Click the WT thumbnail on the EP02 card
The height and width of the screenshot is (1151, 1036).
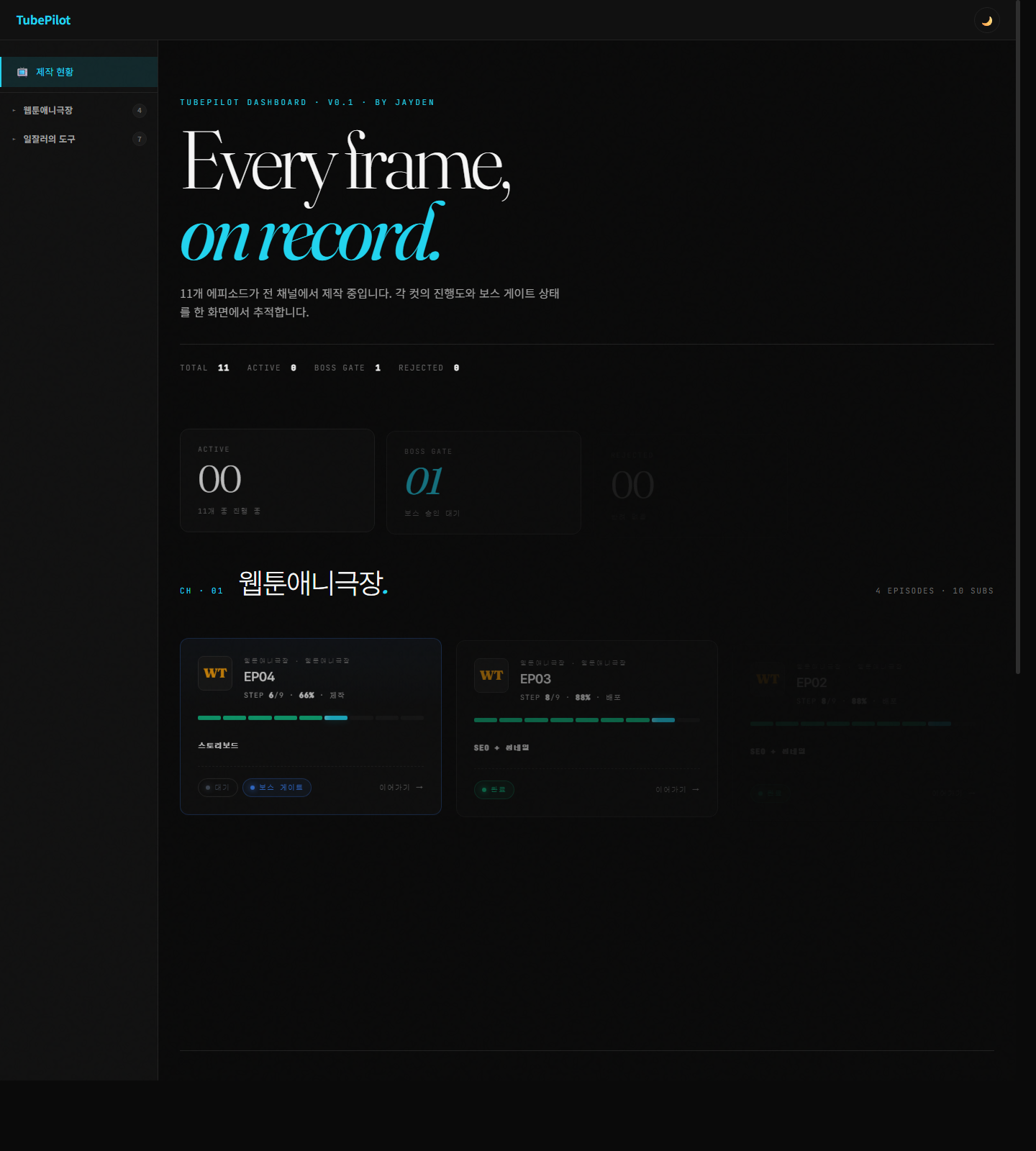click(x=768, y=679)
